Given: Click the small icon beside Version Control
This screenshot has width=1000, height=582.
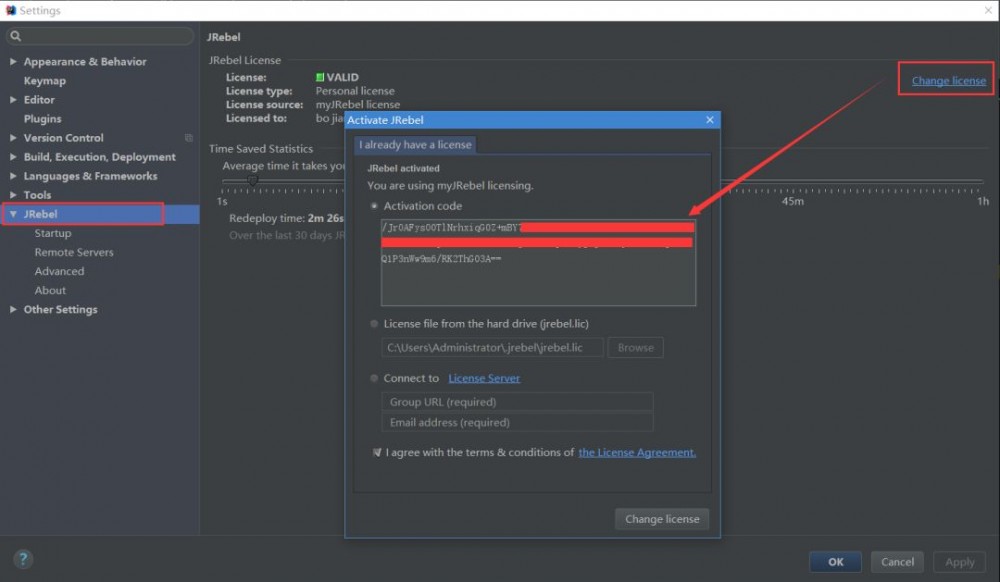Looking at the screenshot, I should tap(187, 137).
